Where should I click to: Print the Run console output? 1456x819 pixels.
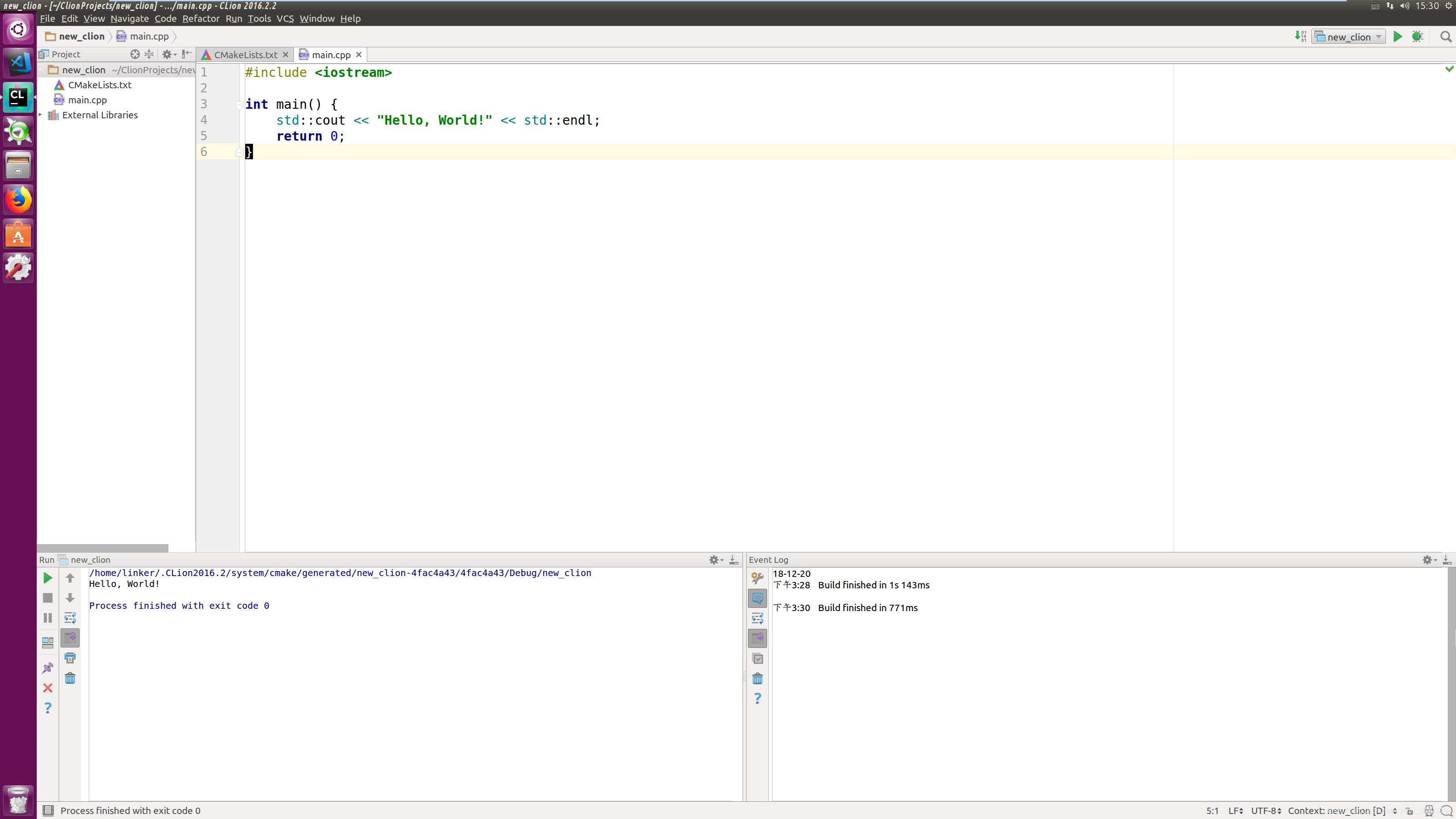[x=70, y=658]
